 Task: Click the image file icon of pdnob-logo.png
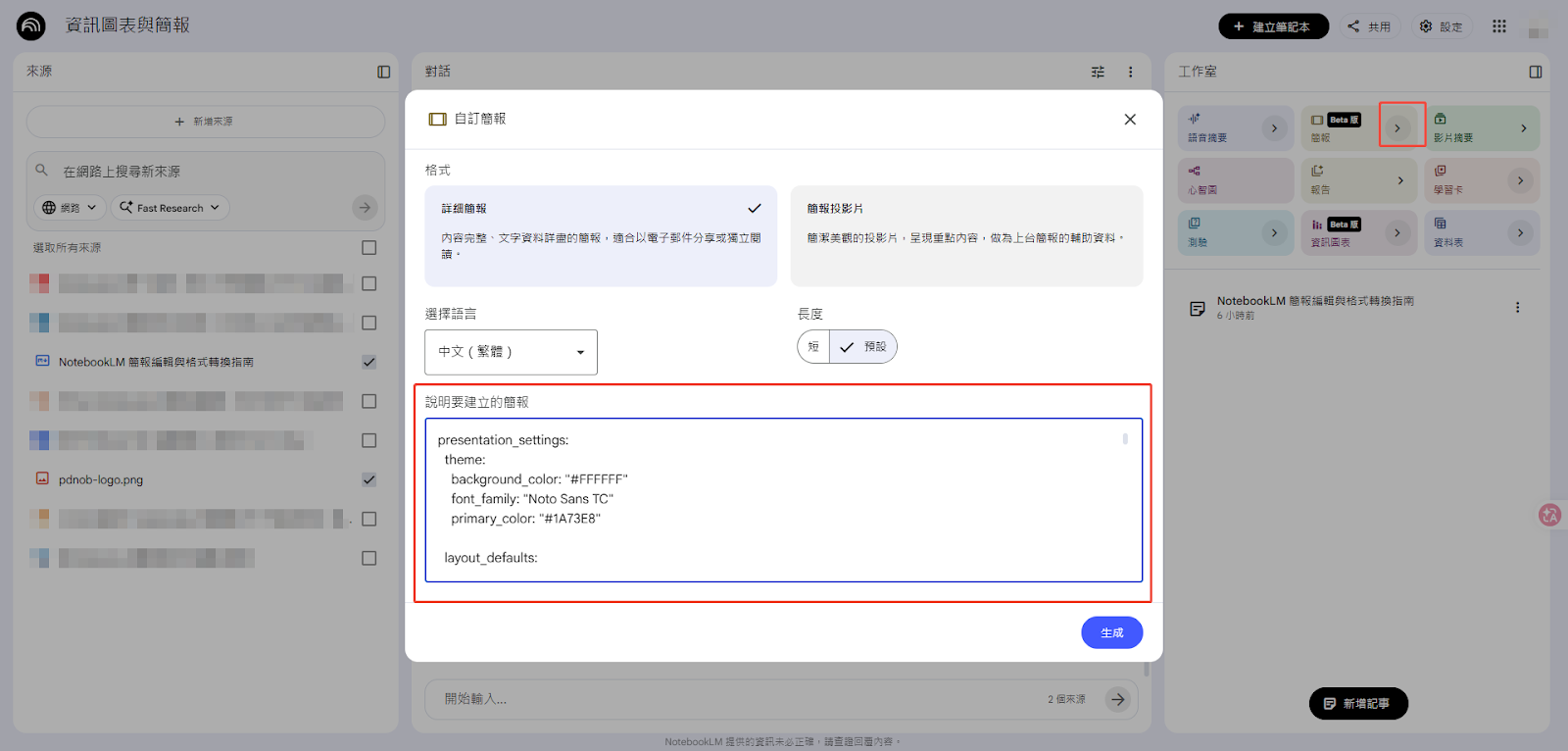point(42,478)
